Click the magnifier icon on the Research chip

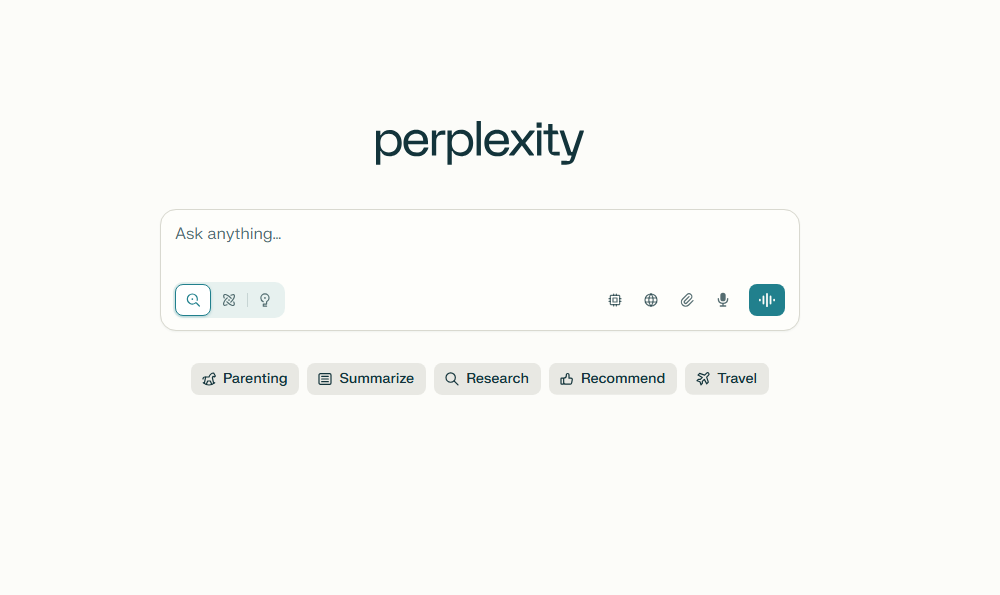point(452,379)
